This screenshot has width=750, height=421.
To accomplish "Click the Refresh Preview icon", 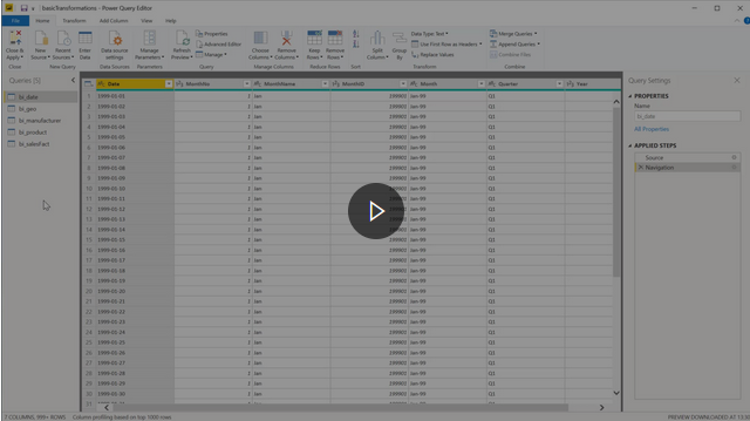I will click(181, 39).
